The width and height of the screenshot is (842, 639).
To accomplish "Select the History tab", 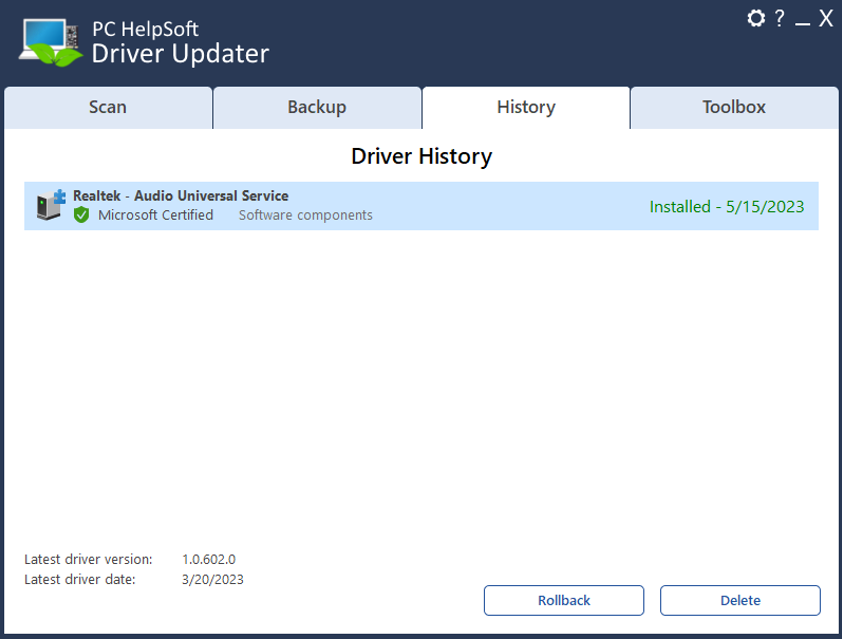I will [x=526, y=107].
